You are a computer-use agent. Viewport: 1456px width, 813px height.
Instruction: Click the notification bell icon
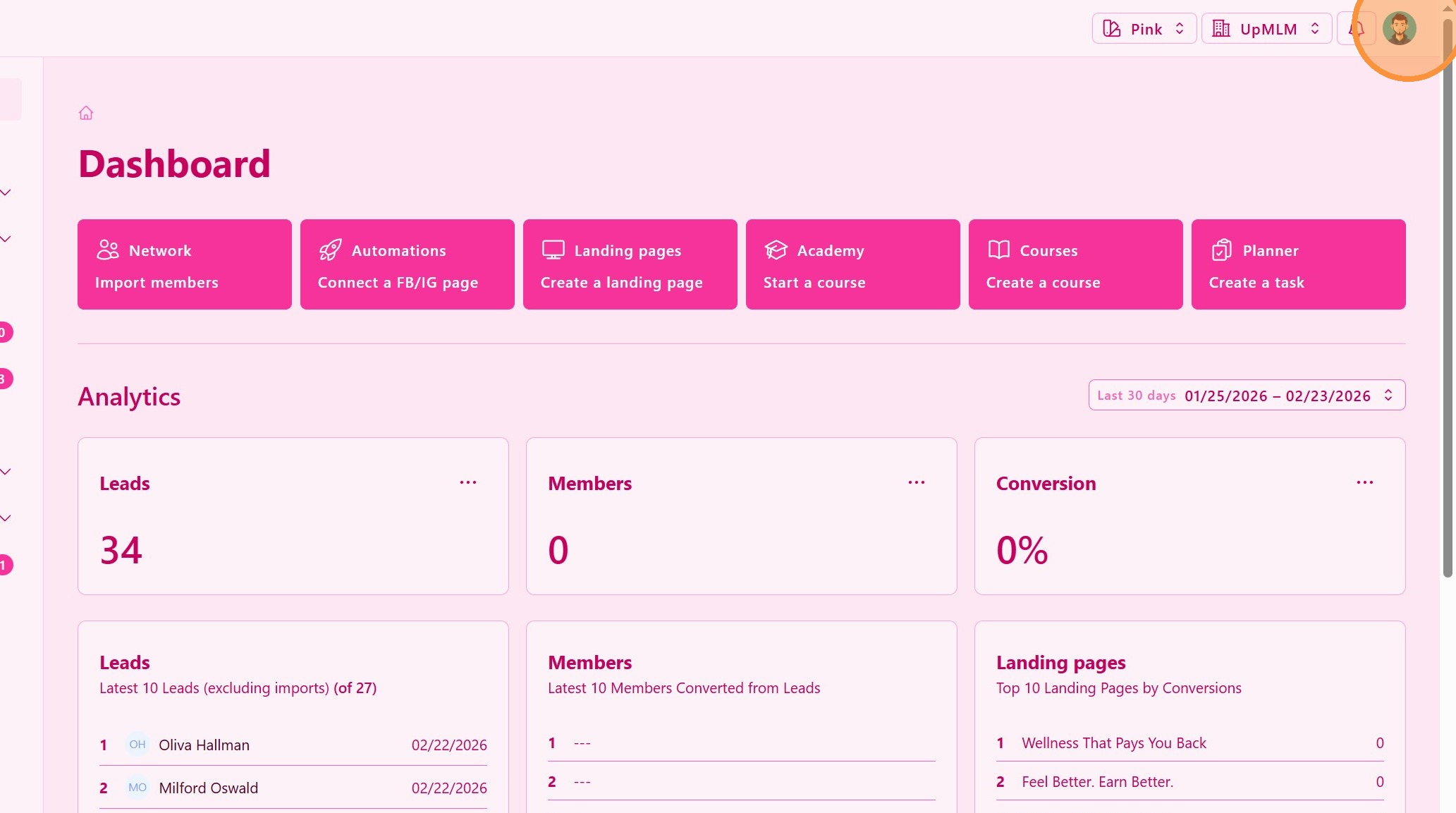point(1355,29)
